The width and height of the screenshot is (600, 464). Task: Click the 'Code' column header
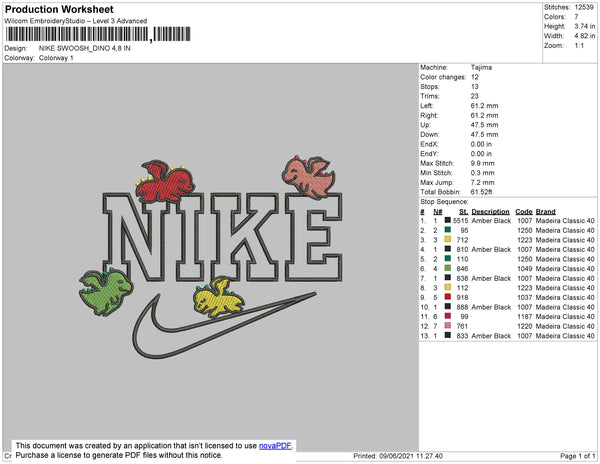pyautogui.click(x=524, y=212)
